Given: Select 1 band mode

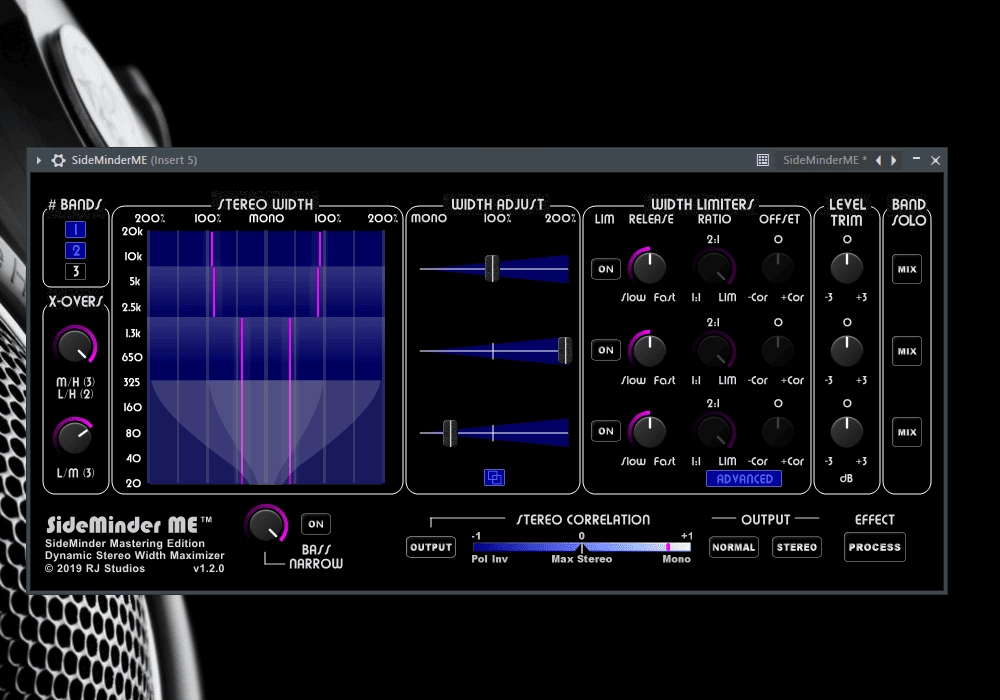Looking at the screenshot, I should click(x=75, y=230).
